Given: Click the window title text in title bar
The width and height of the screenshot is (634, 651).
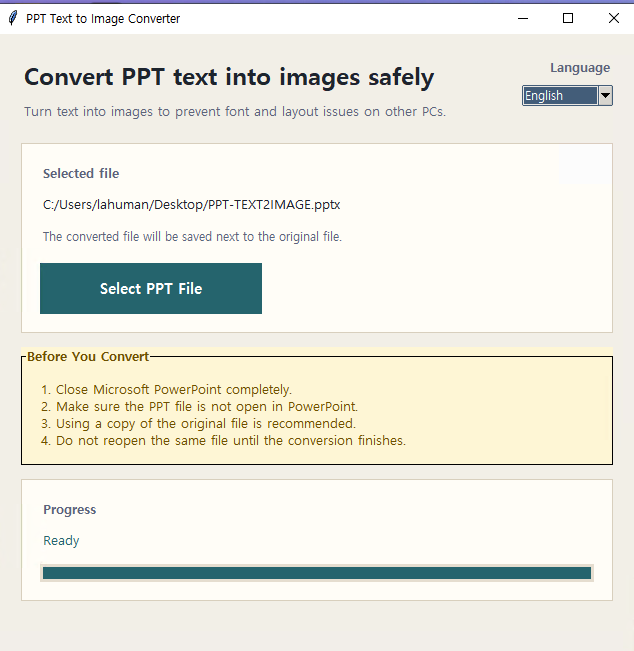Looking at the screenshot, I should click(x=103, y=18).
